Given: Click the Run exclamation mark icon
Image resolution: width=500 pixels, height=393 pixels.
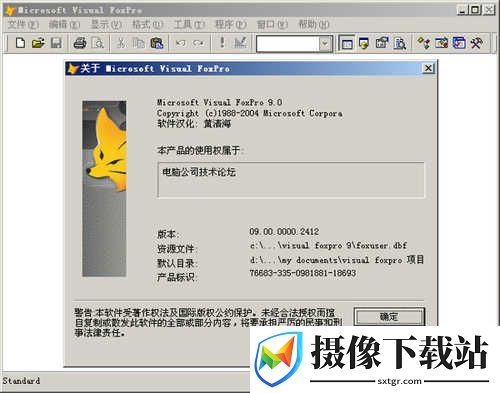Looking at the screenshot, I should tap(222, 43).
